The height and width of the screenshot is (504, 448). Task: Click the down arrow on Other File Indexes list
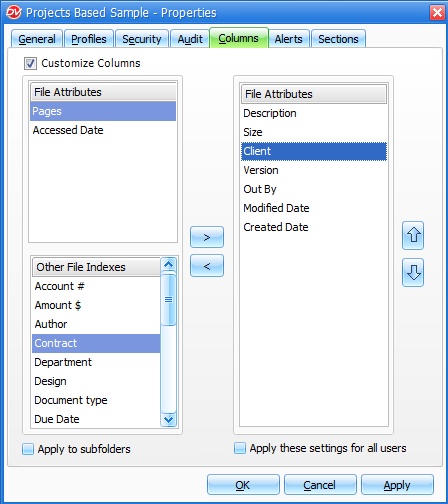168,420
